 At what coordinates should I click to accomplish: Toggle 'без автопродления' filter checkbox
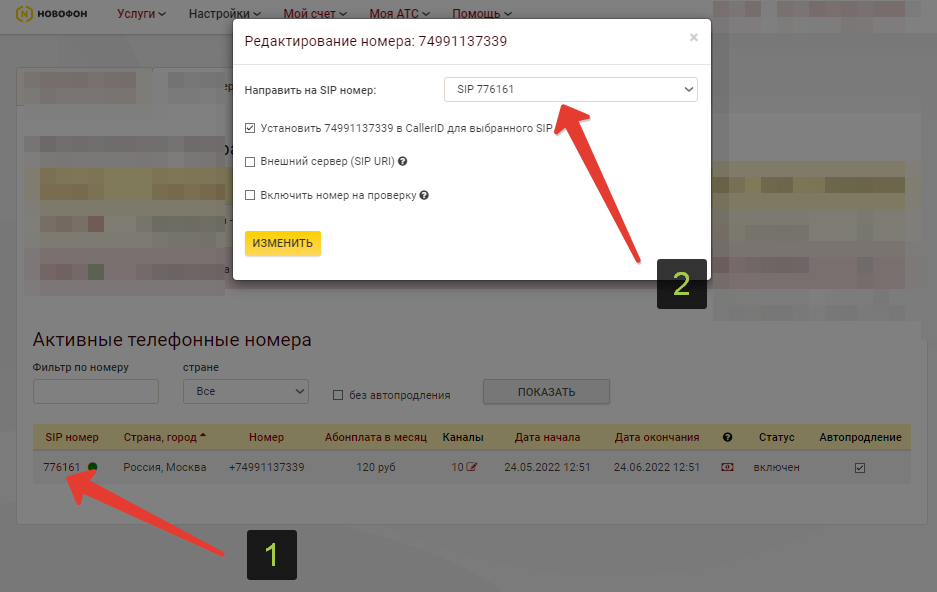(338, 395)
